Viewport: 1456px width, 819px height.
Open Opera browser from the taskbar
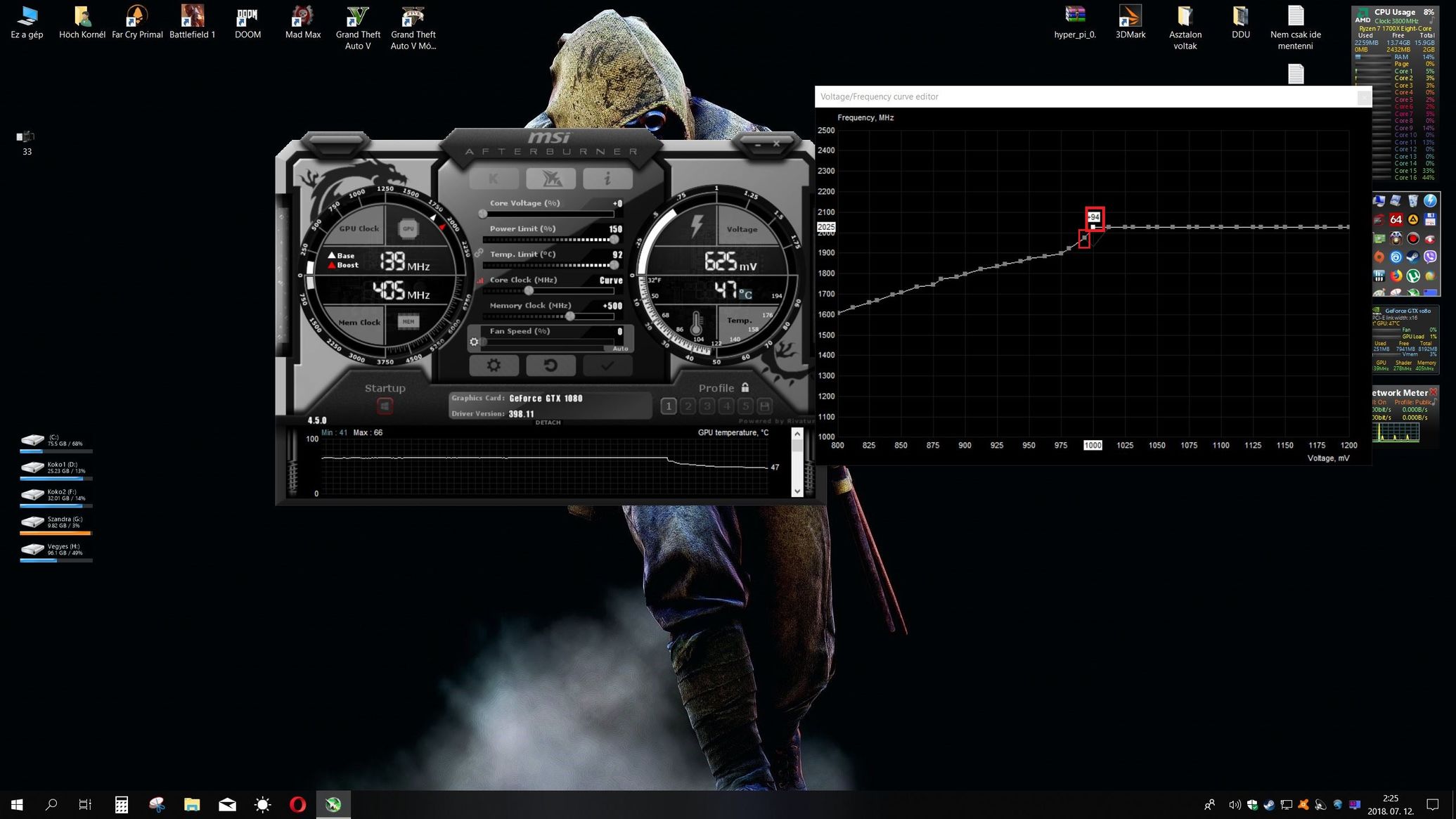tap(297, 804)
